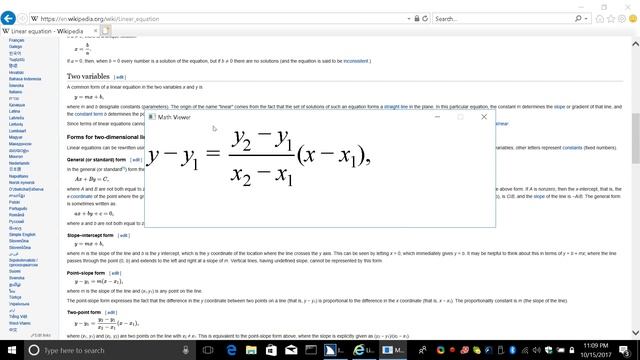Screen dimensions: 640x360
Task: Open Microsoft Store from the taskbar
Action: 271,350
